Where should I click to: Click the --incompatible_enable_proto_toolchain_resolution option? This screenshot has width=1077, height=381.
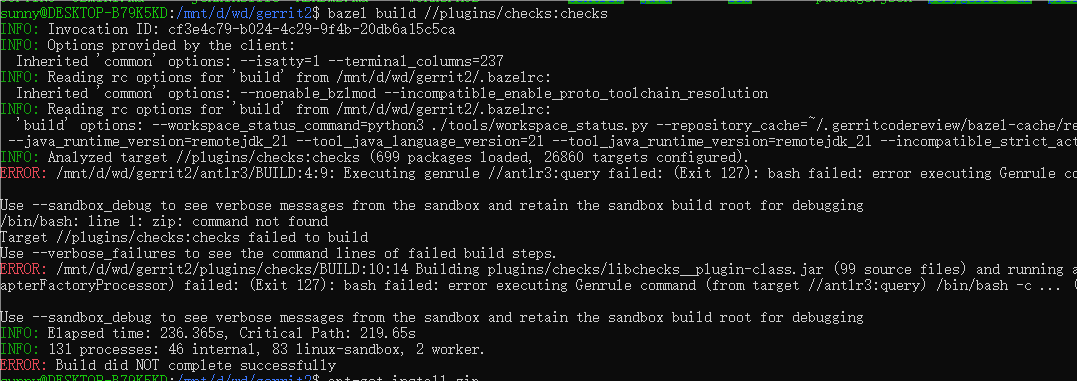(584, 93)
